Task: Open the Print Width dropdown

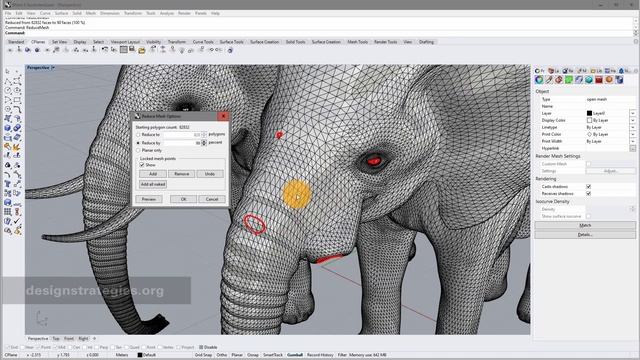Action: (633, 141)
